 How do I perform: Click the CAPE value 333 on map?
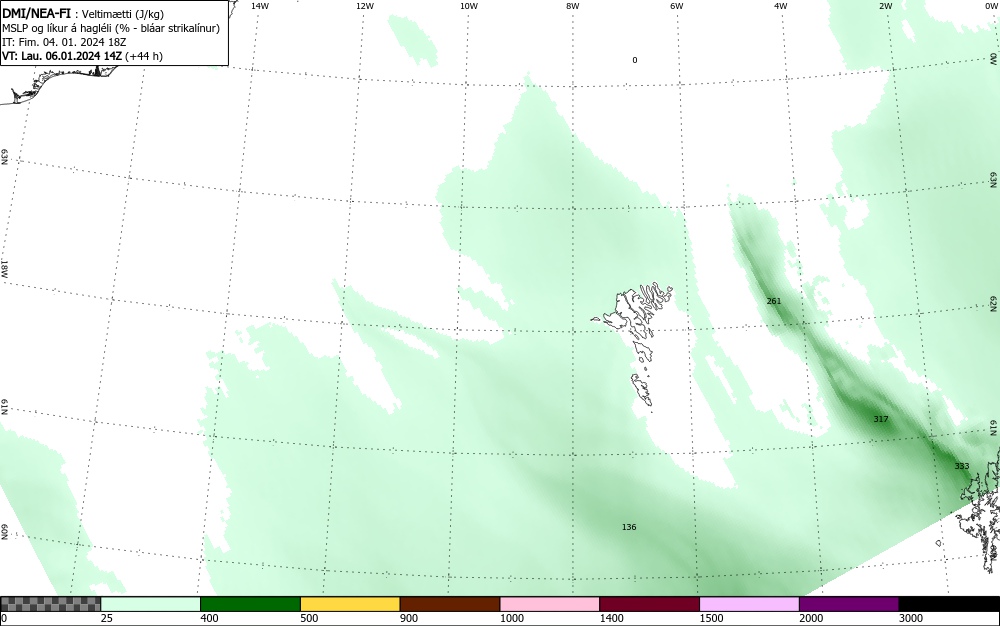(962, 466)
